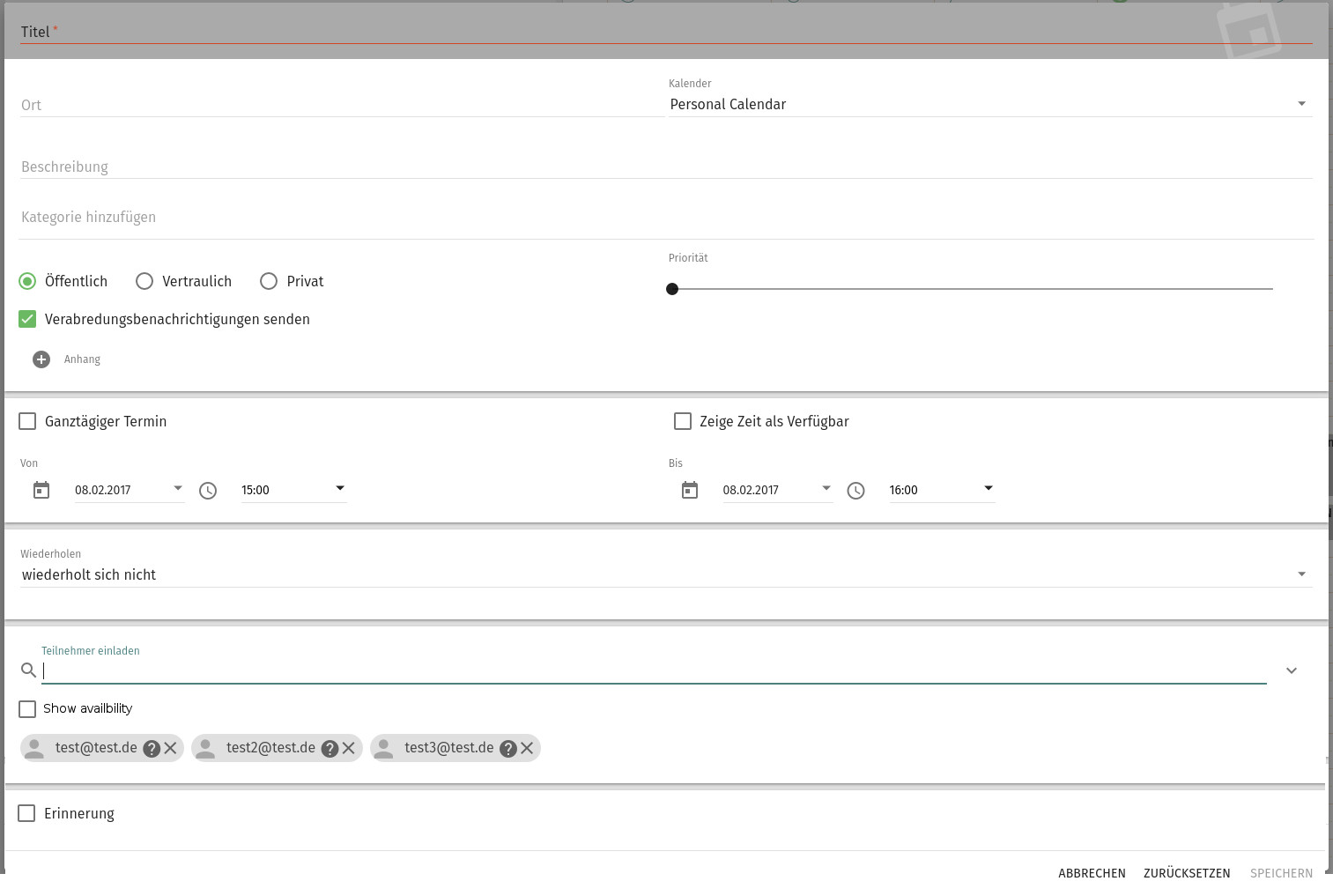Enable the Ganztägiger Termin checkbox

pos(27,421)
